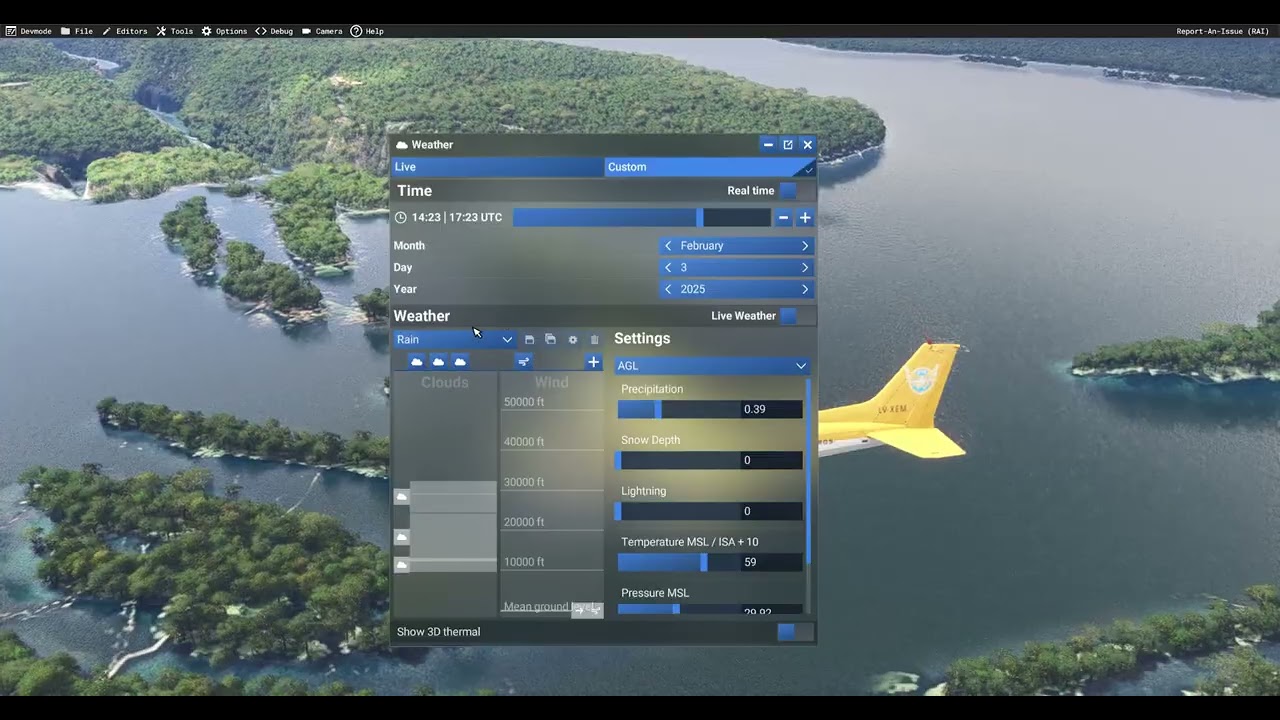Screen dimensions: 1280x720
Task: Open the Tools menu
Action: (174, 31)
